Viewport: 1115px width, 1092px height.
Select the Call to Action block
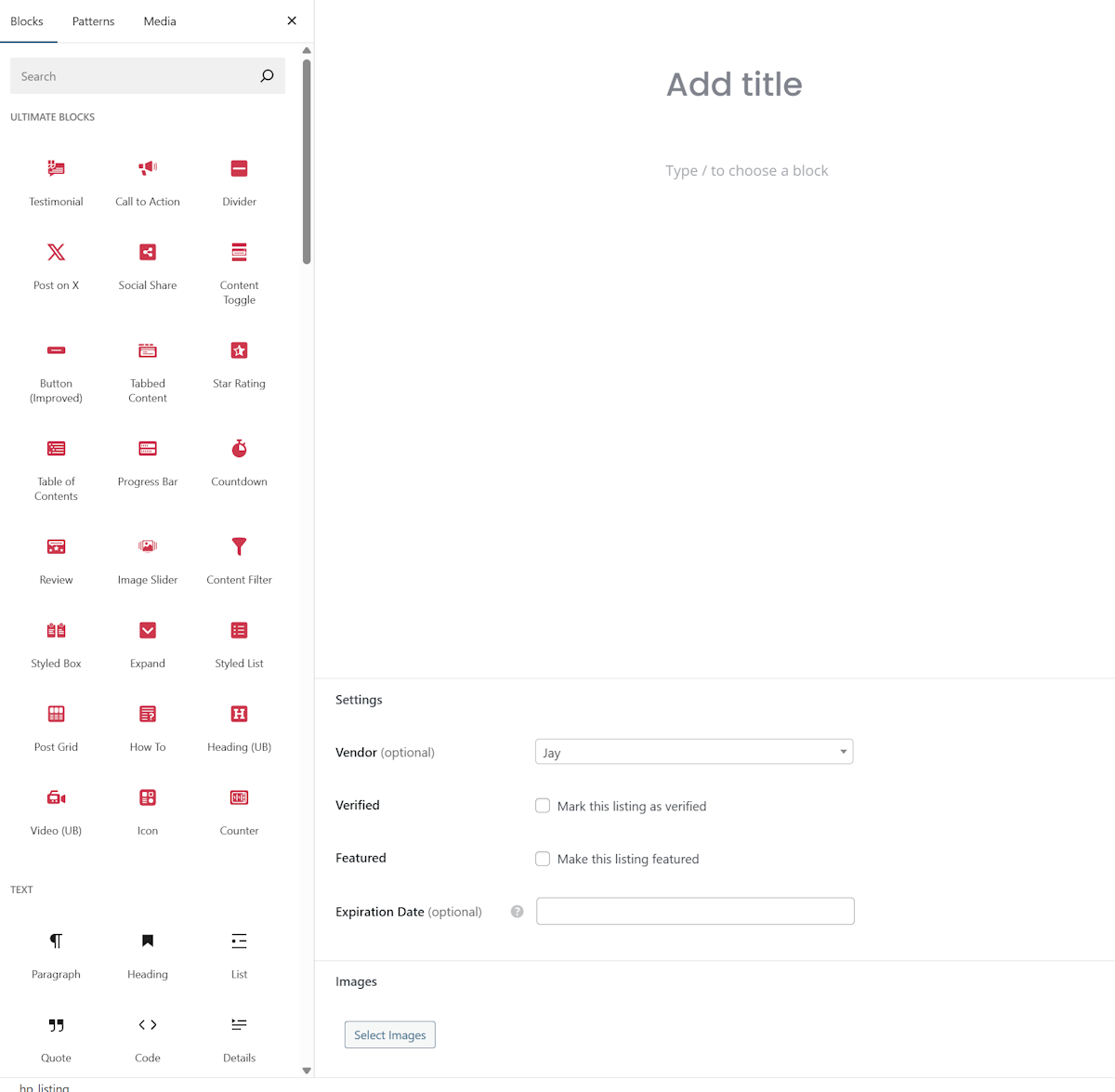pos(148,181)
